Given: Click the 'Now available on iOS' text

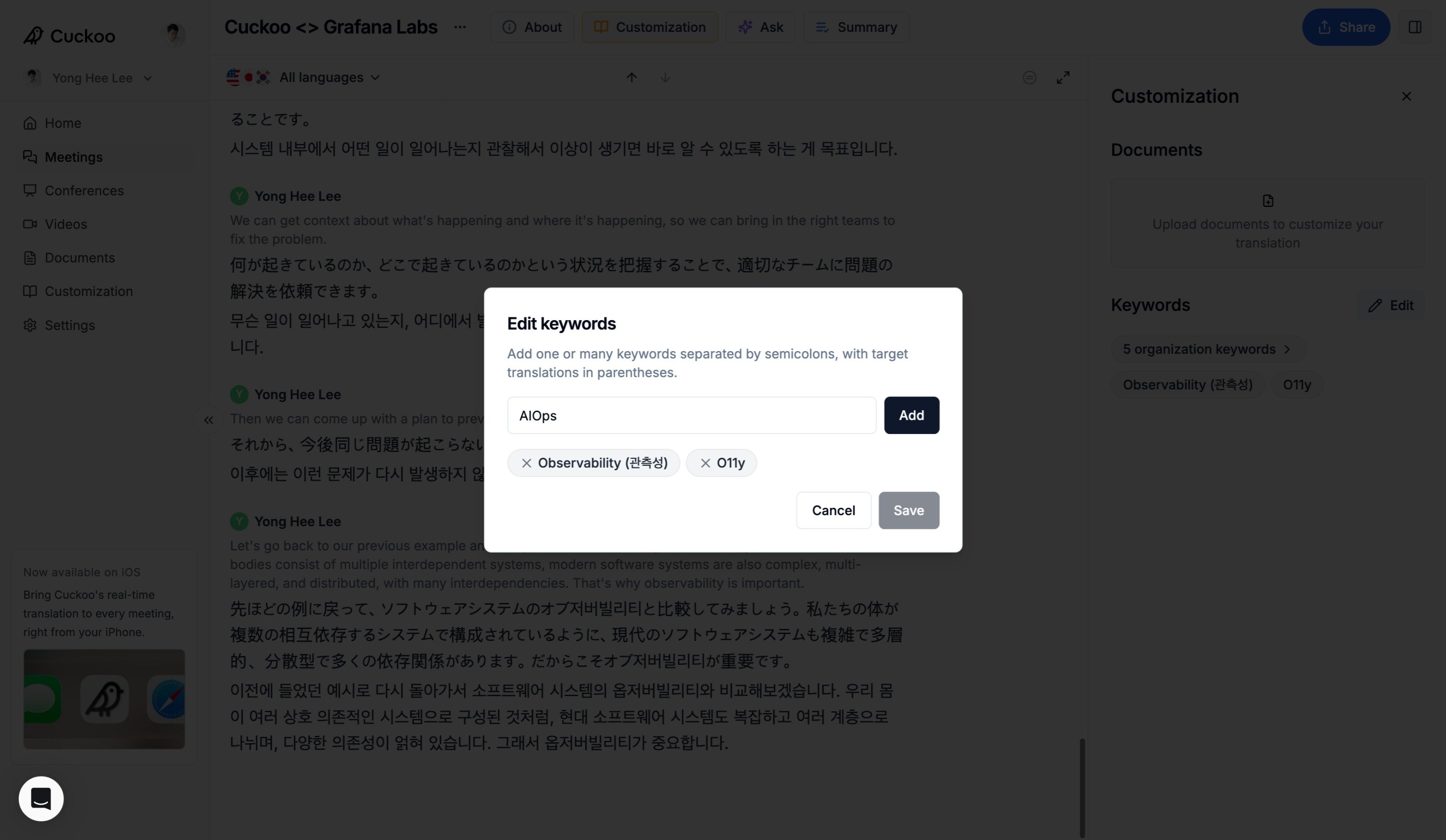Looking at the screenshot, I should 81,572.
